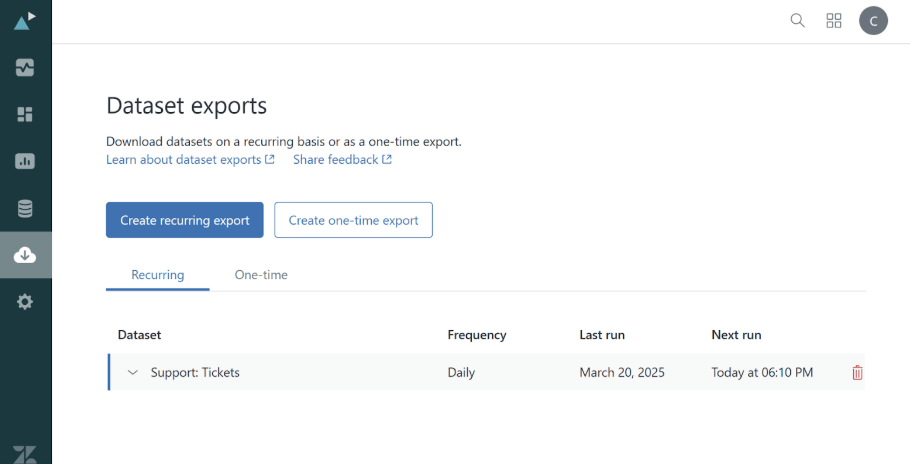910x464 pixels.
Task: Switch to the Recurring tab
Action: tap(158, 275)
